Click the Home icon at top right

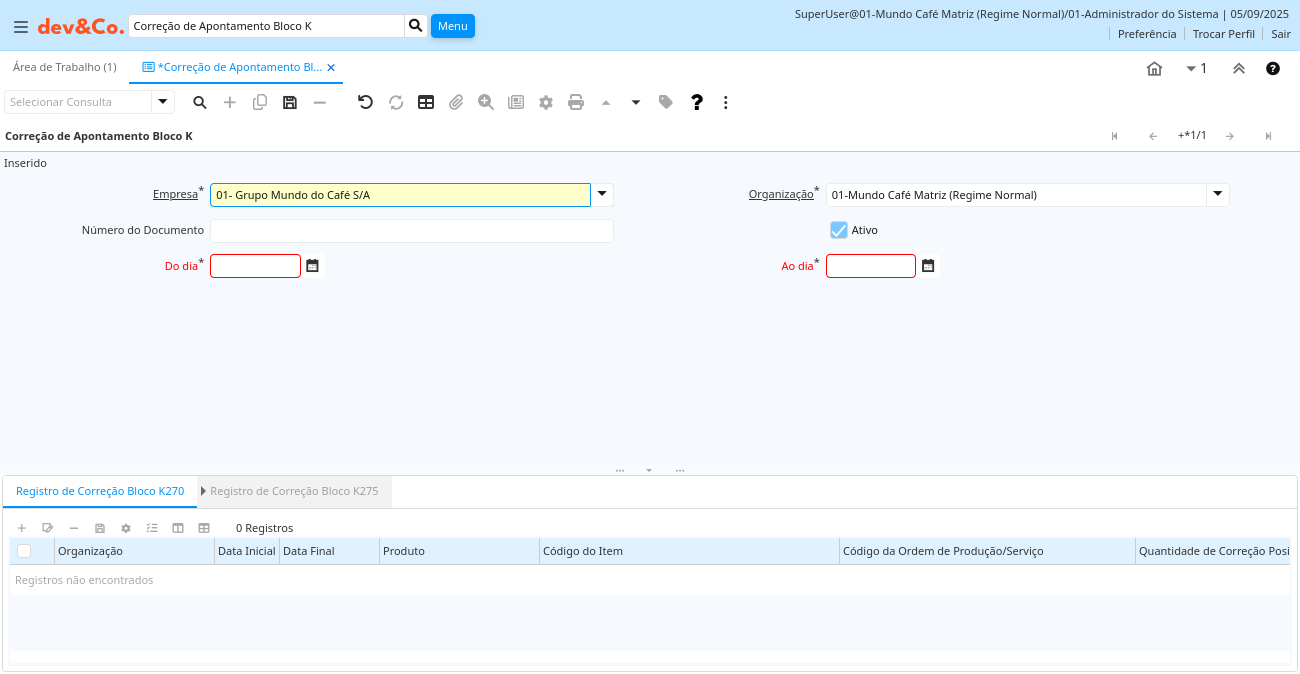(x=1154, y=69)
